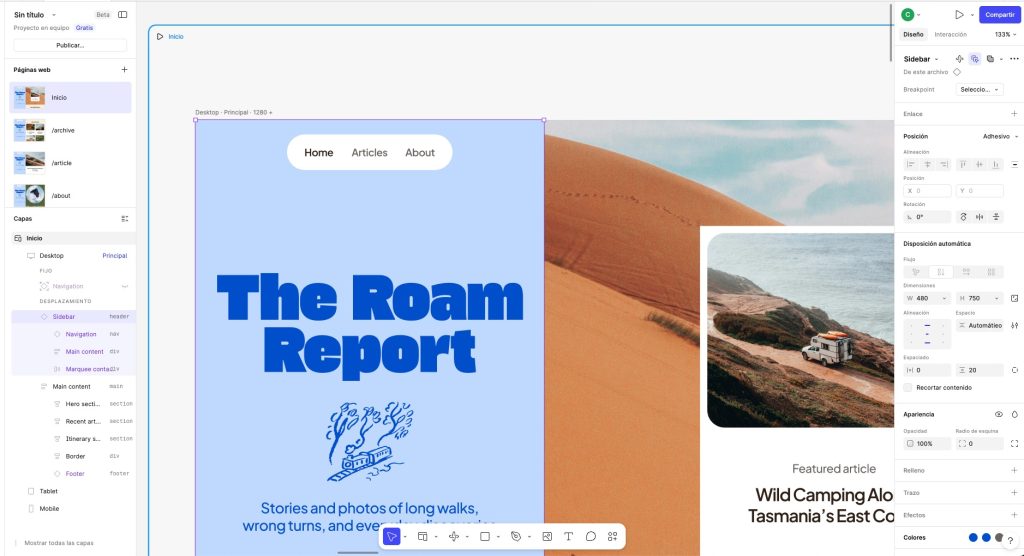
Task: Pick the pen tool in bottom toolbar
Action: point(516,536)
